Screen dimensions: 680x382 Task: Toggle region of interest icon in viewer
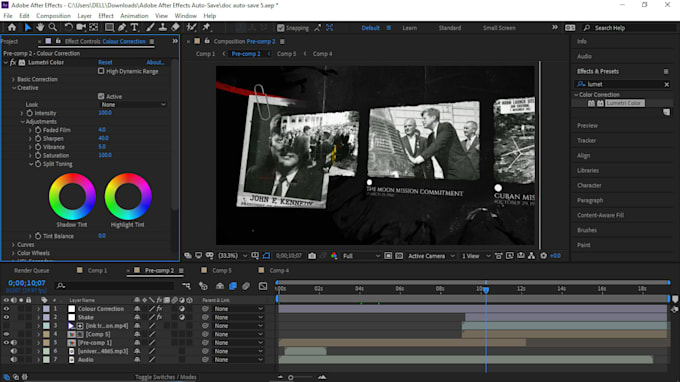point(388,256)
